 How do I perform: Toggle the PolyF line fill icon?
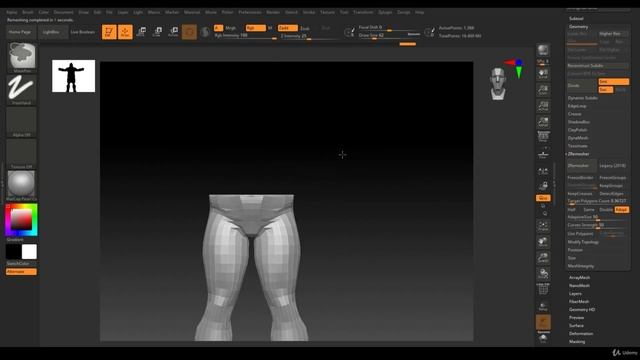[543, 289]
